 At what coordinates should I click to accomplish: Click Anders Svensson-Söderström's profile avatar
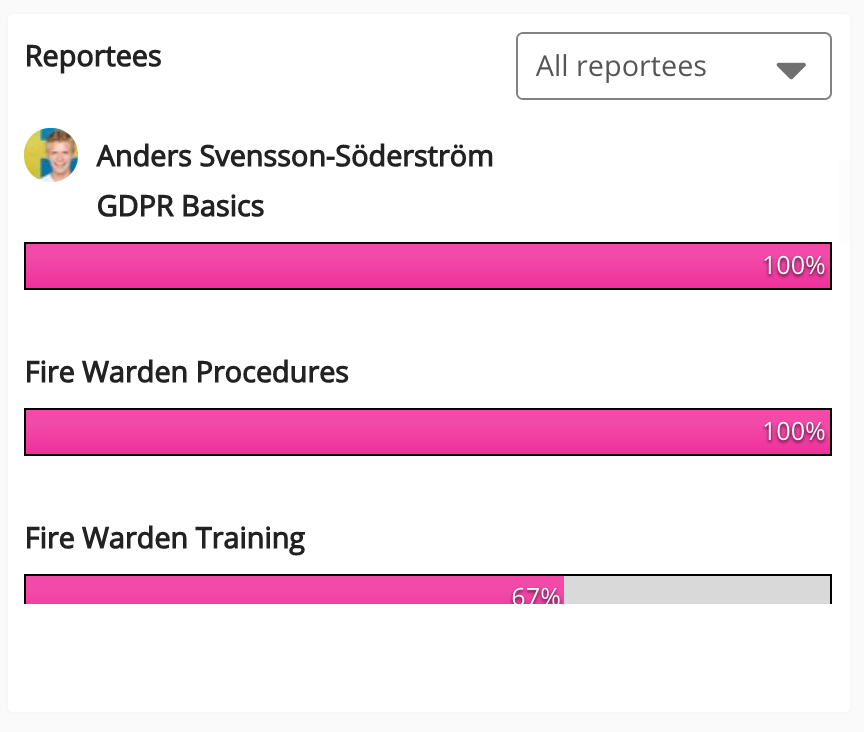point(51,155)
